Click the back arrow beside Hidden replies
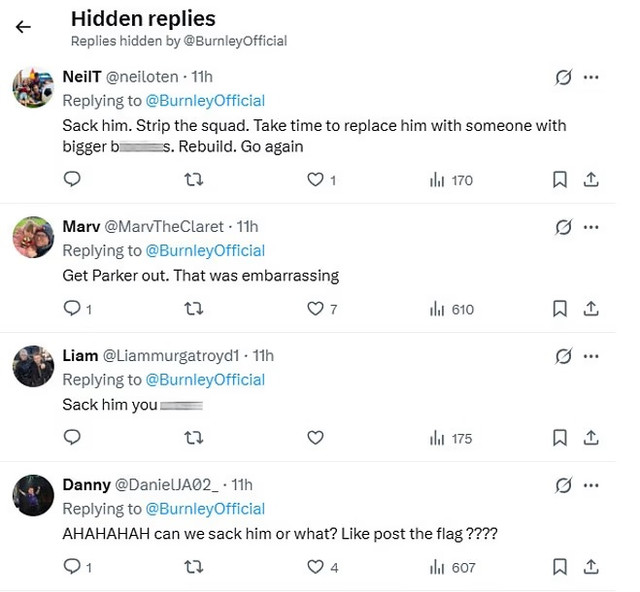 pyautogui.click(x=23, y=27)
